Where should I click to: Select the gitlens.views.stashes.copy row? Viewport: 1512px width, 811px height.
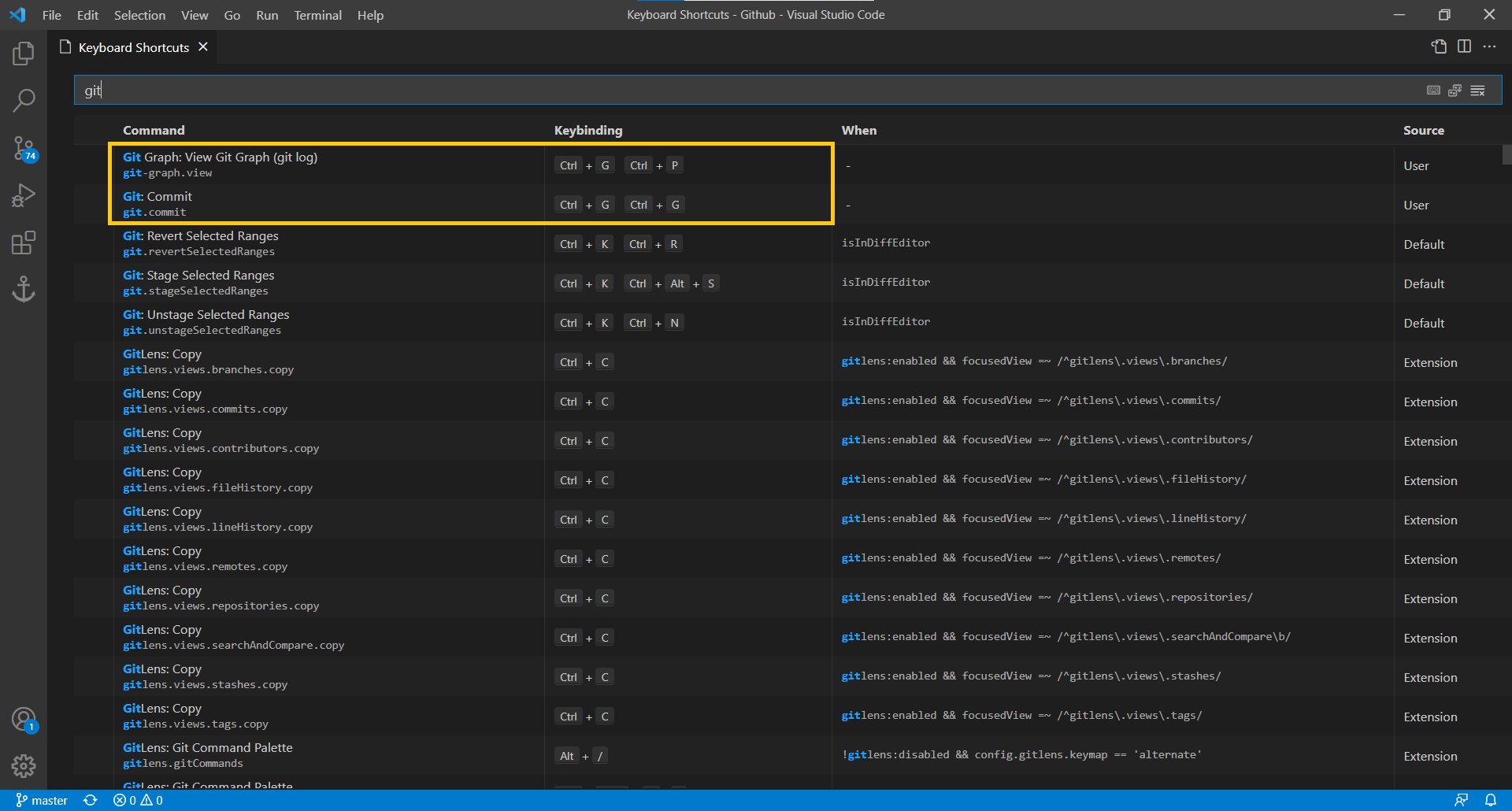tap(787, 677)
